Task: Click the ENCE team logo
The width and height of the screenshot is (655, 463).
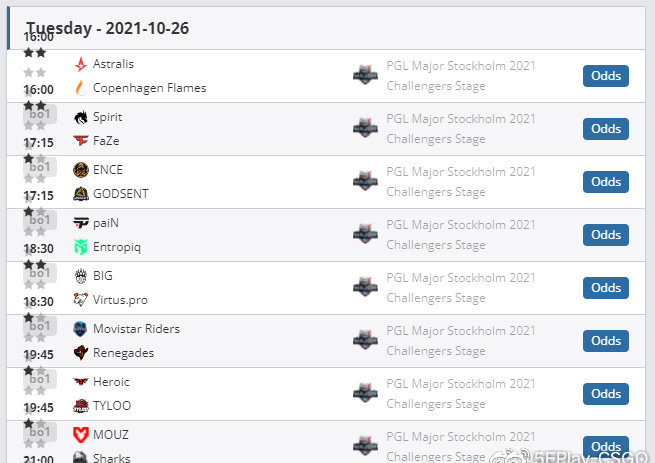Action: [x=81, y=170]
